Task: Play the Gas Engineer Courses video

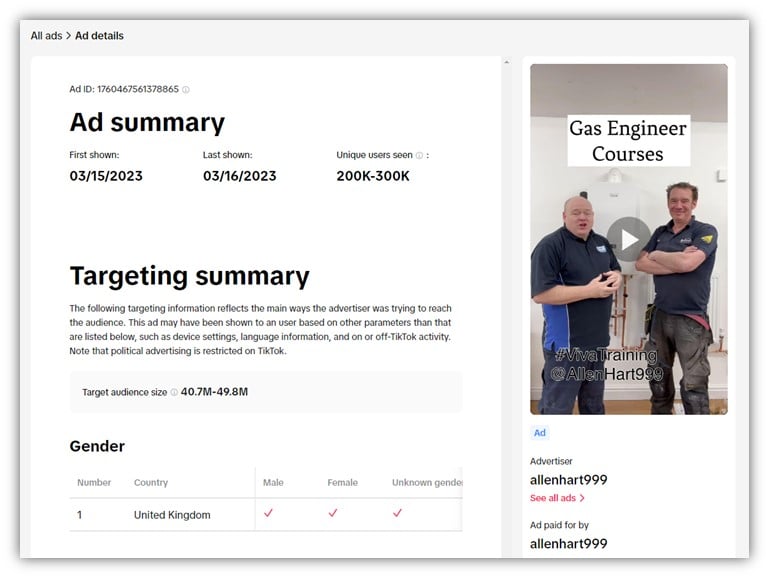Action: [629, 240]
